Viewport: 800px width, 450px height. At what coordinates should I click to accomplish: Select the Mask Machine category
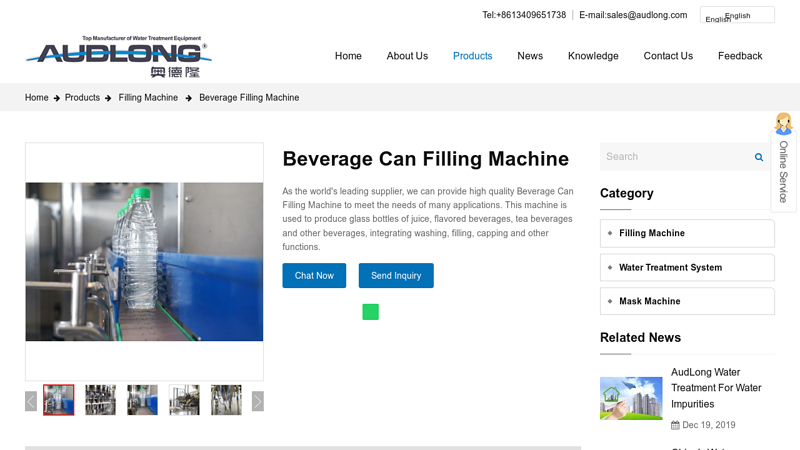tap(687, 301)
